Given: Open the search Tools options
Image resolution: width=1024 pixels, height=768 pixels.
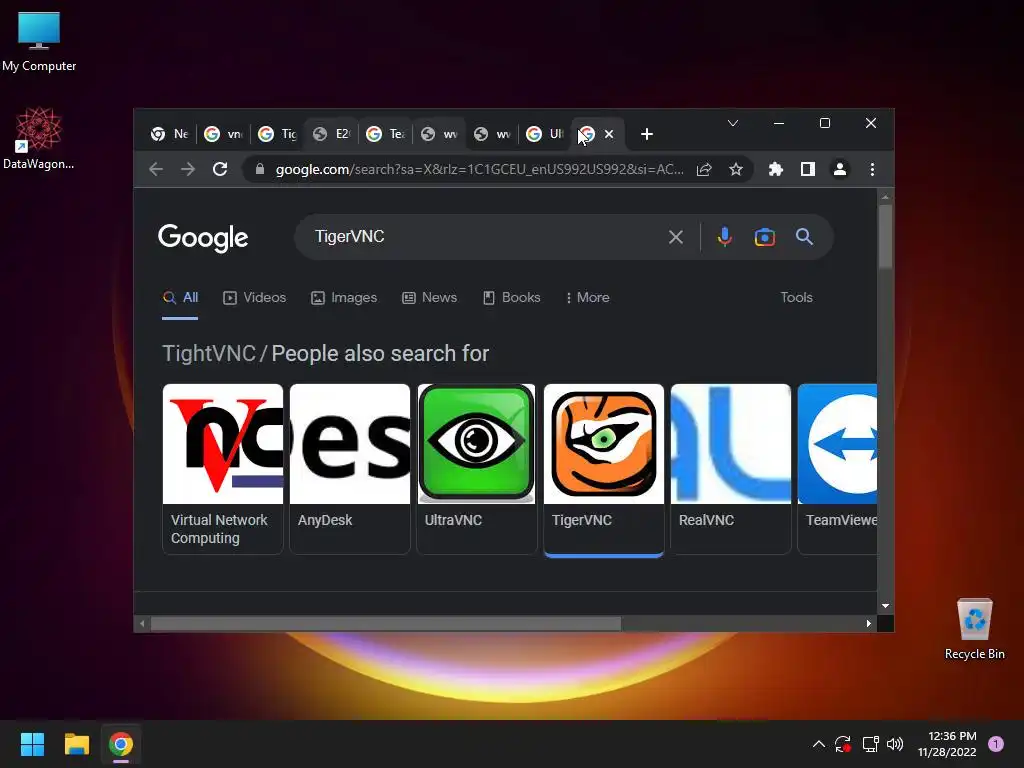Looking at the screenshot, I should (x=796, y=298).
